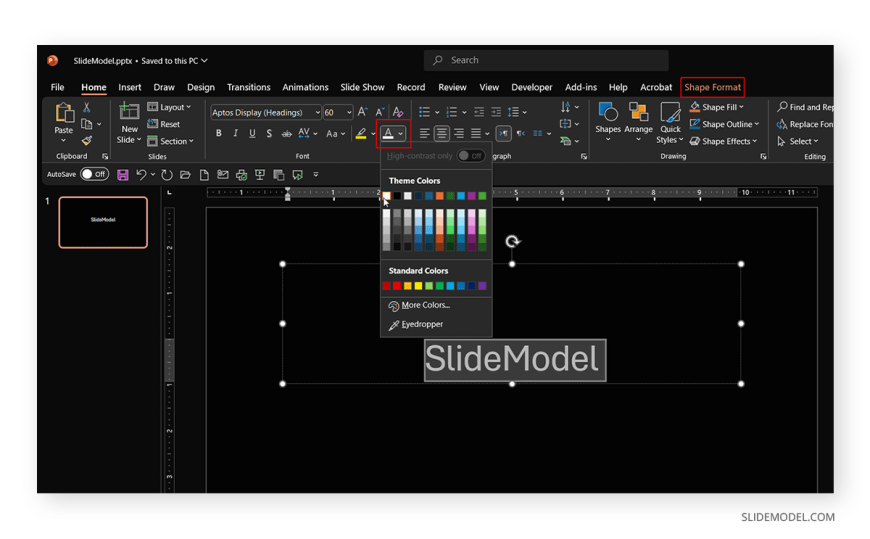Switch to the Transitions tab
The image size is (870, 539).
tap(249, 87)
